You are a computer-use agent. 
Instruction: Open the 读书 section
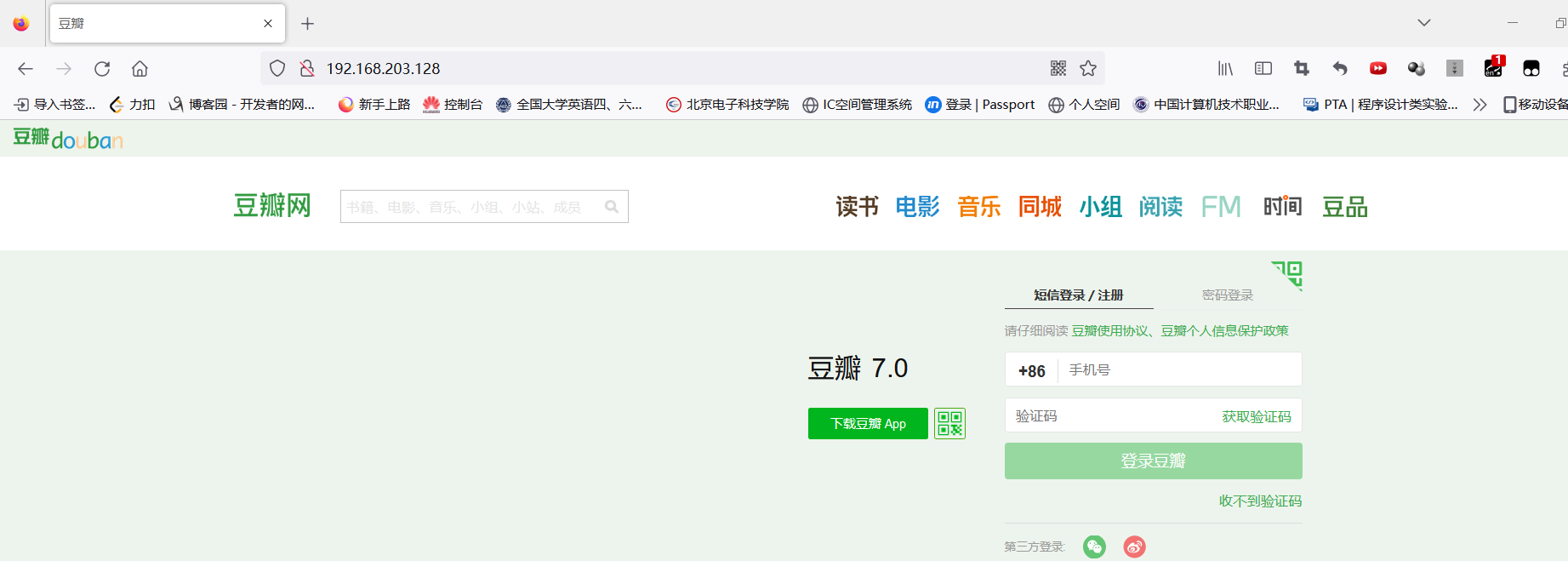click(857, 206)
